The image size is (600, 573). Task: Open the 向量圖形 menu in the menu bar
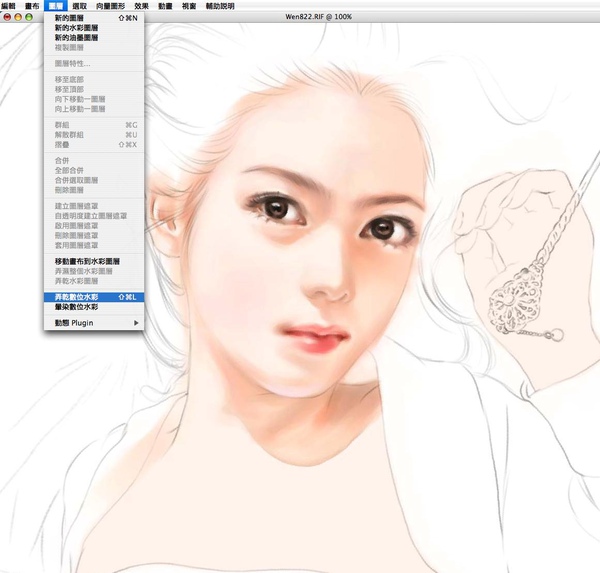111,6
